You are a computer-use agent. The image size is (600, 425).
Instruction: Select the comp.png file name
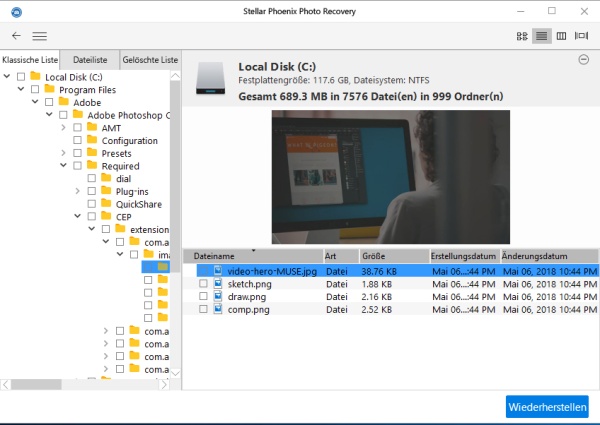tap(248, 309)
